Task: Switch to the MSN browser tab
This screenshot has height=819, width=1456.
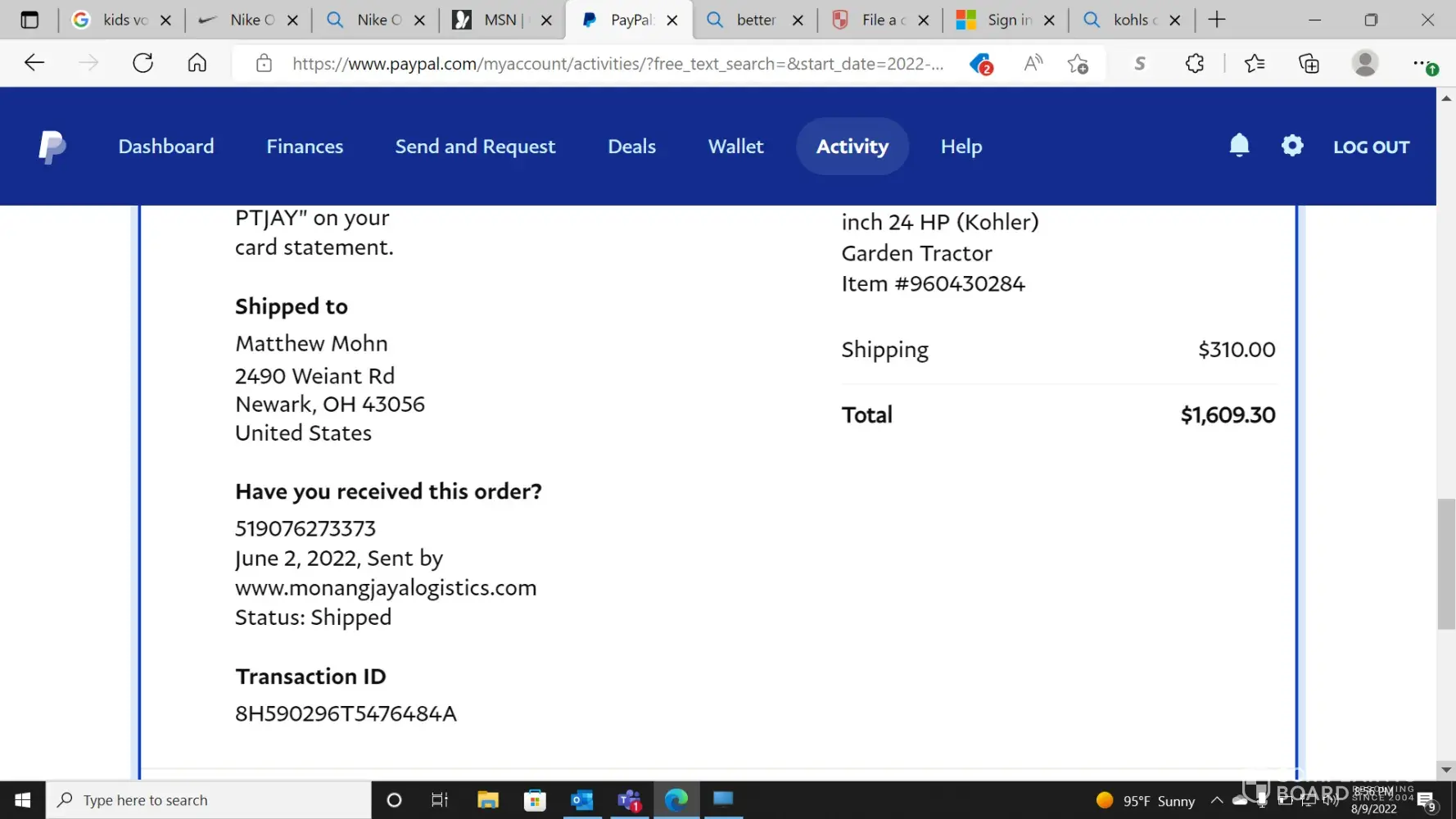Action: (x=501, y=20)
